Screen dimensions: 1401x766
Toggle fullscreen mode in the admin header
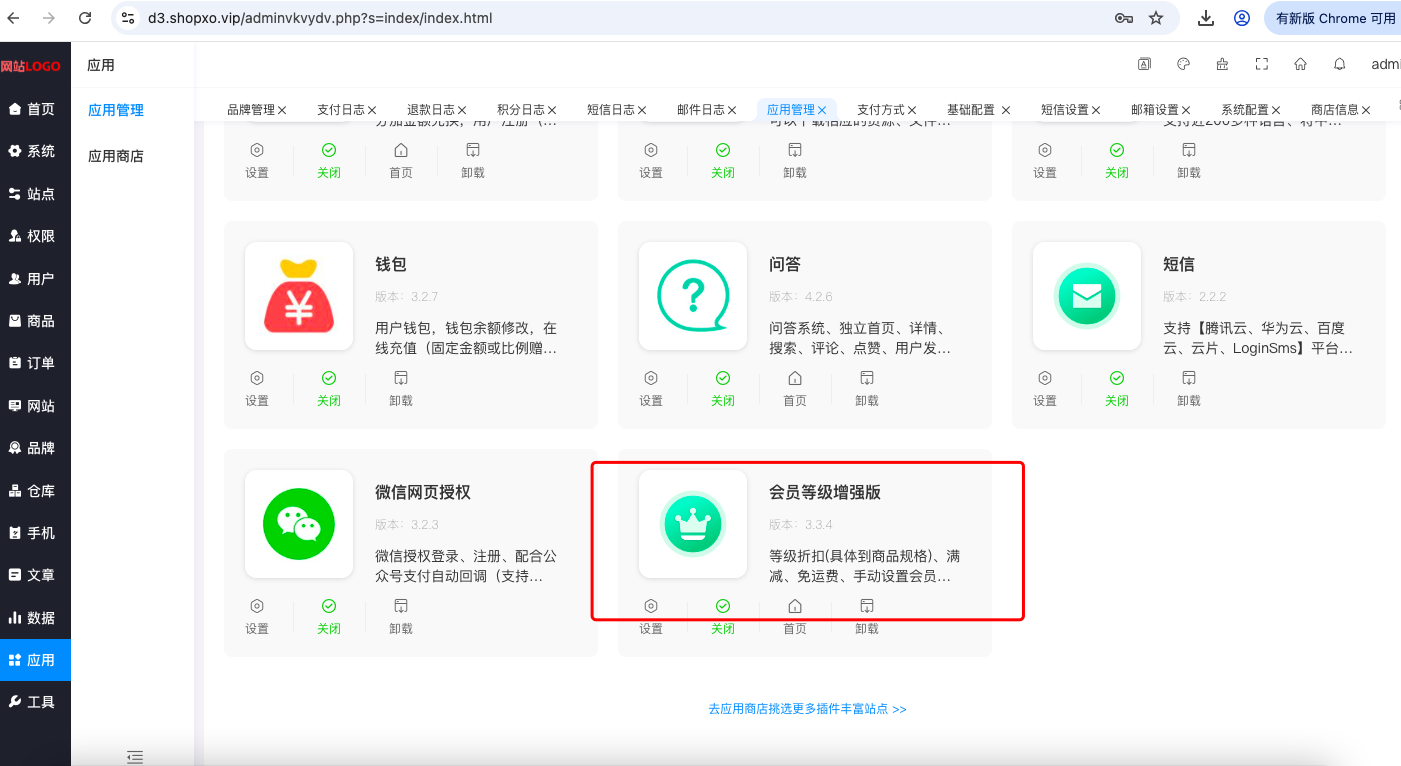1262,64
